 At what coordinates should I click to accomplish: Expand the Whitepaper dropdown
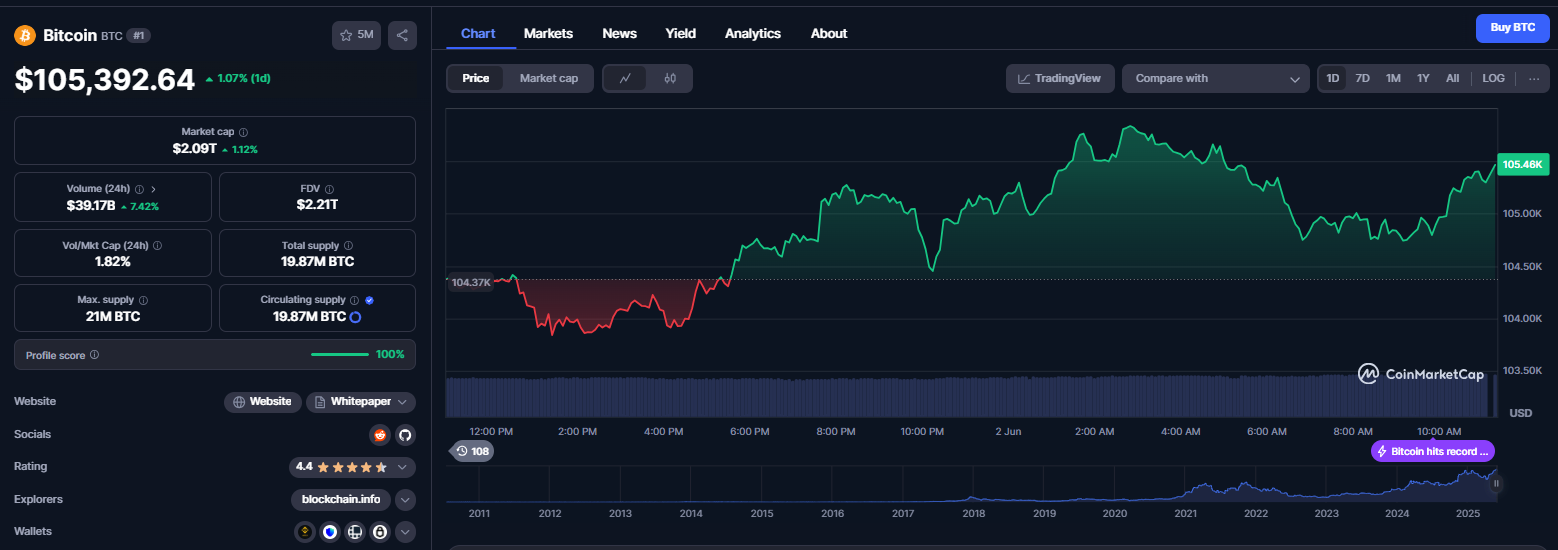(361, 402)
